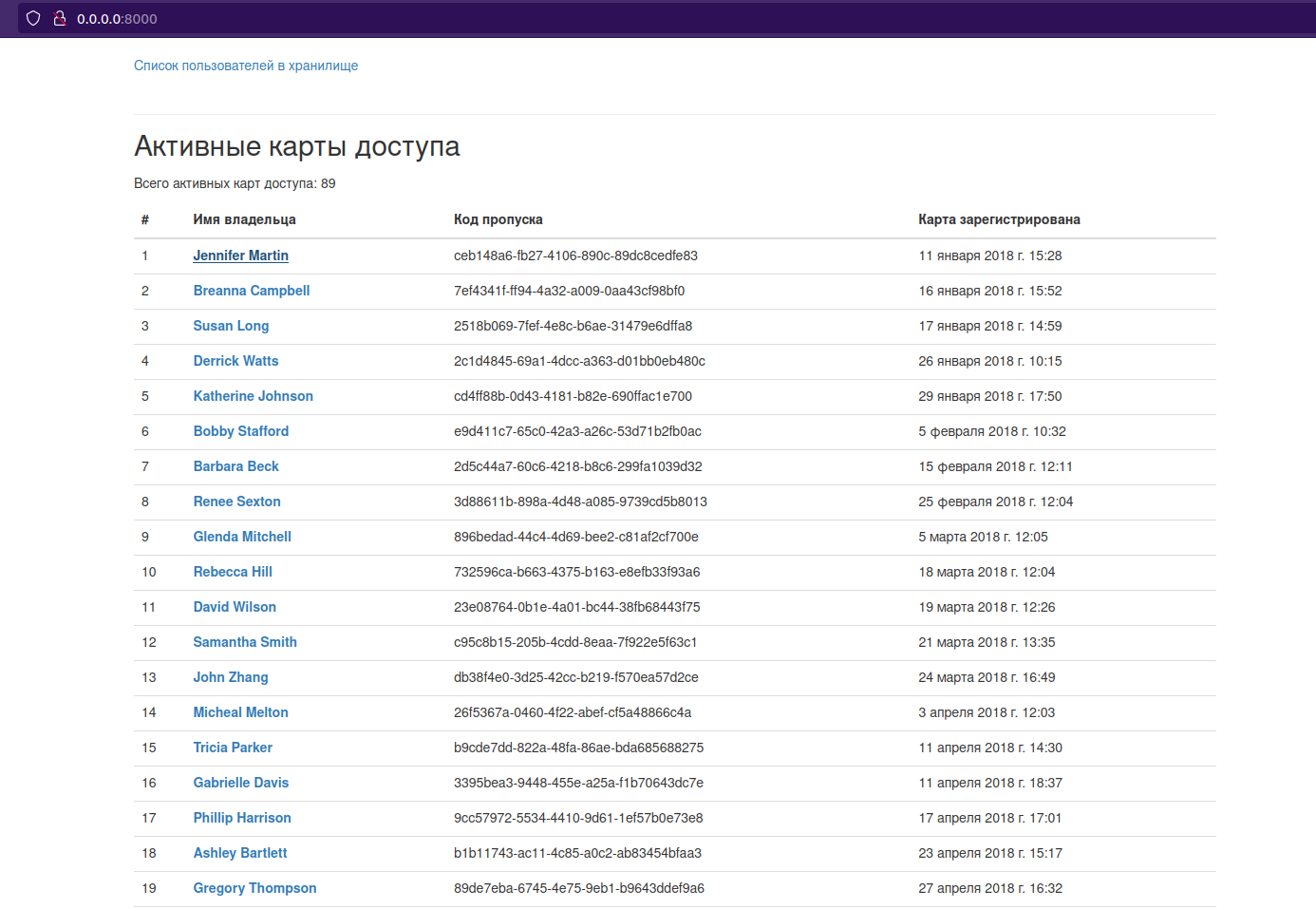Screen dimensions: 1316x909
Task: Open the Jennifer Martin user profile
Action: (x=240, y=255)
